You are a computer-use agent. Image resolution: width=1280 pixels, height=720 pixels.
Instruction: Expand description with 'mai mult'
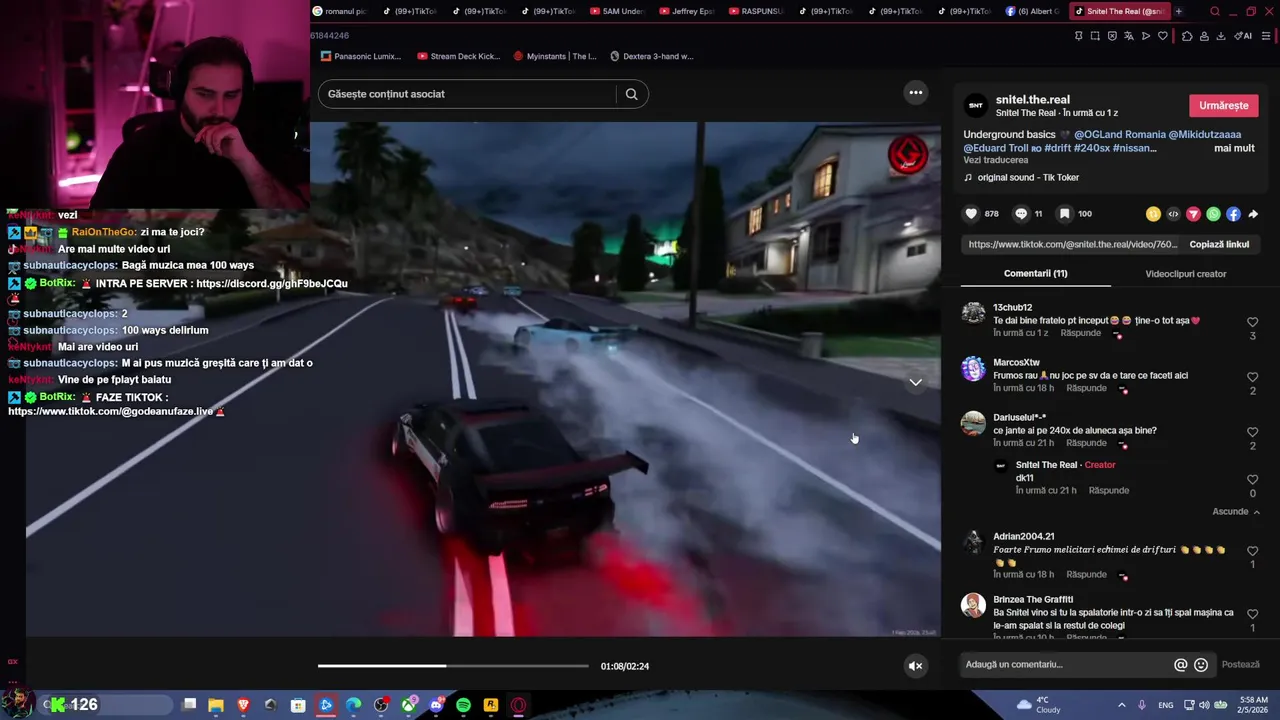1234,148
